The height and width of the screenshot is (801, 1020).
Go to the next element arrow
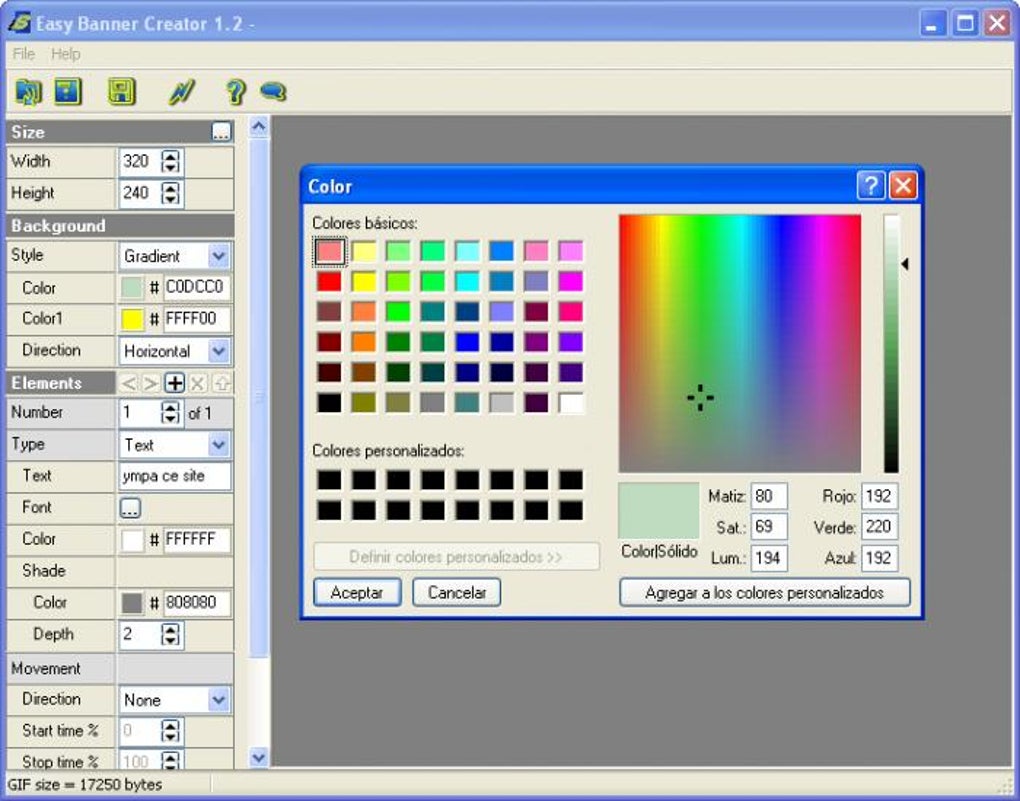coord(151,383)
